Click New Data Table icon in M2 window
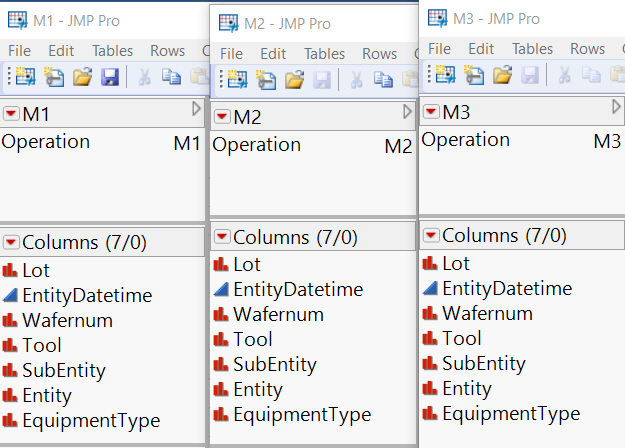The height and width of the screenshot is (448, 625). [x=236, y=79]
